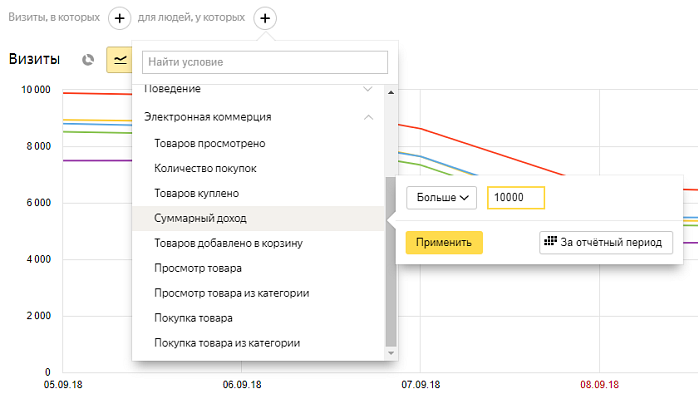698x397 pixels.
Task: Click the "Применить" button
Action: [444, 243]
